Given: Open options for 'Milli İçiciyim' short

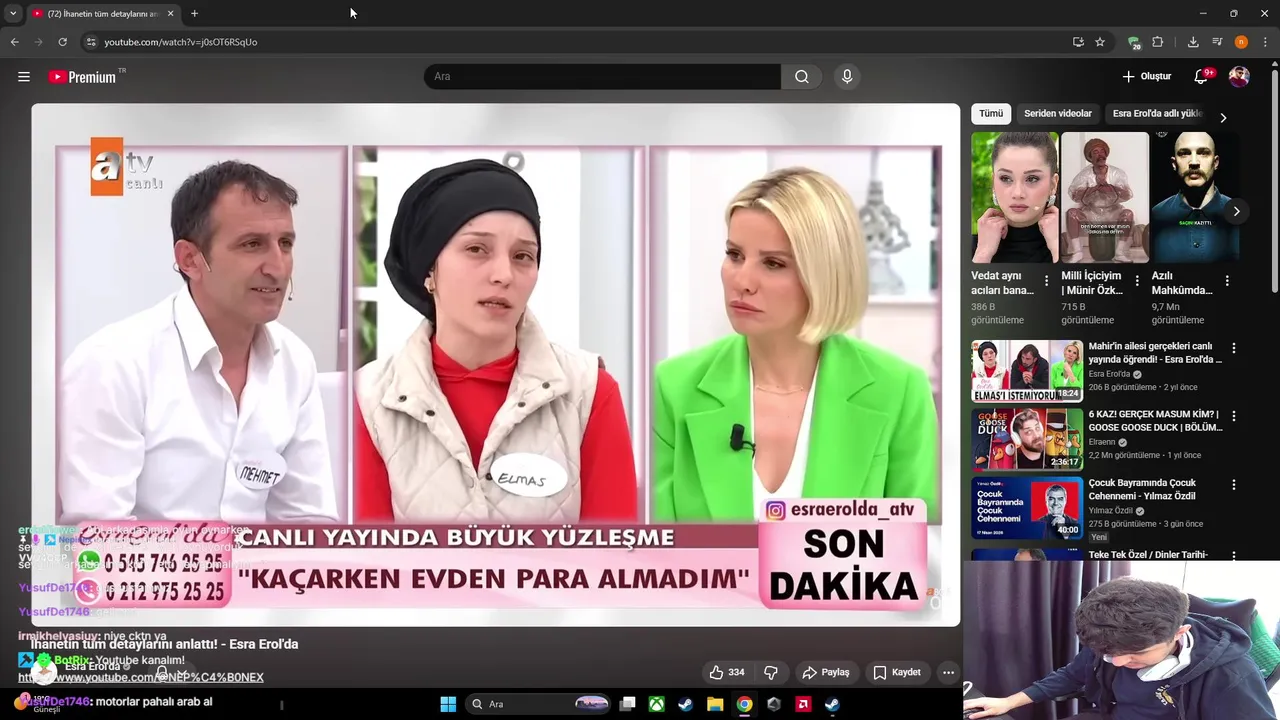Looking at the screenshot, I should 1137,282.
